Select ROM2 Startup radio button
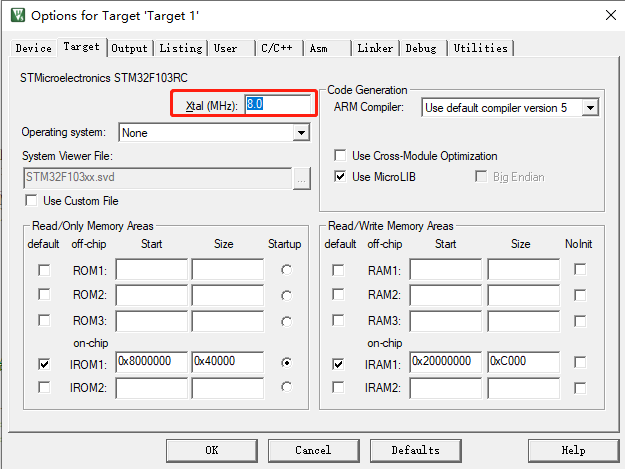The height and width of the screenshot is (469, 625). pyautogui.click(x=286, y=295)
